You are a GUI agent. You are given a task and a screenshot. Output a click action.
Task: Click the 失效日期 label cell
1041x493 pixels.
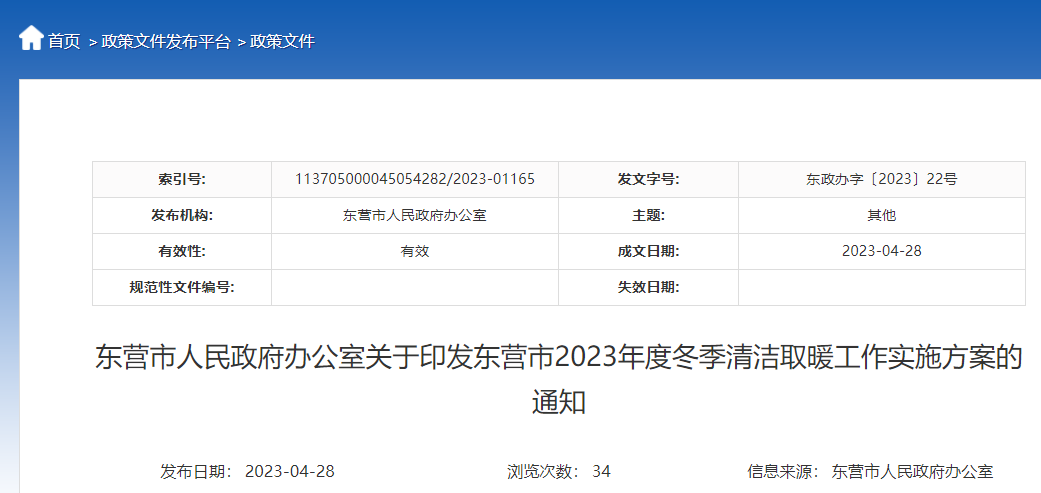point(648,287)
